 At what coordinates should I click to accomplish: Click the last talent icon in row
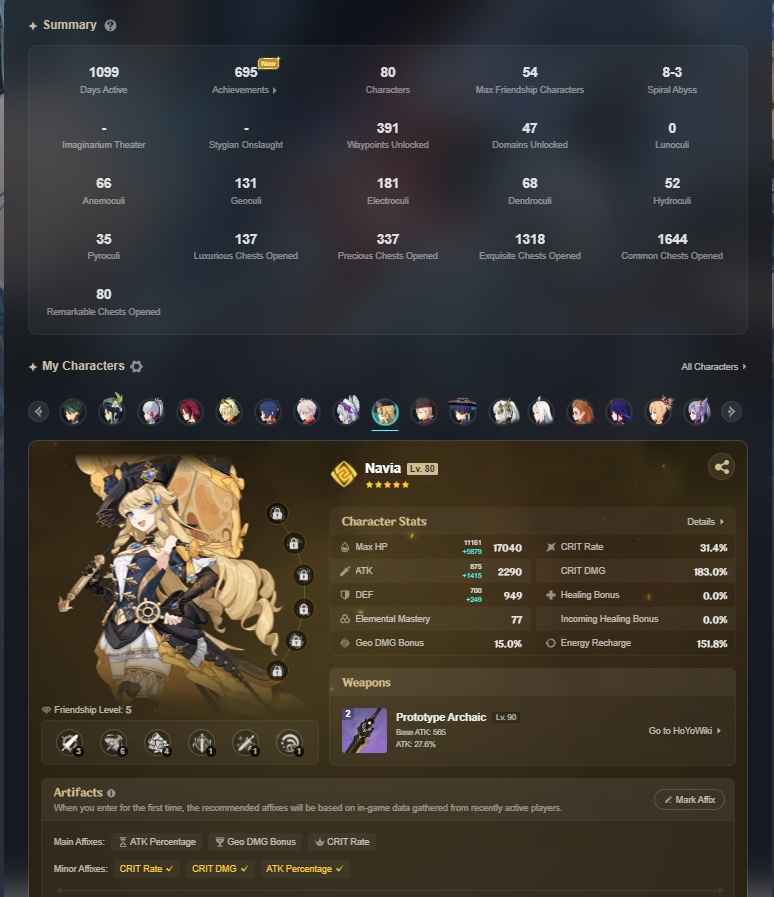(x=289, y=743)
